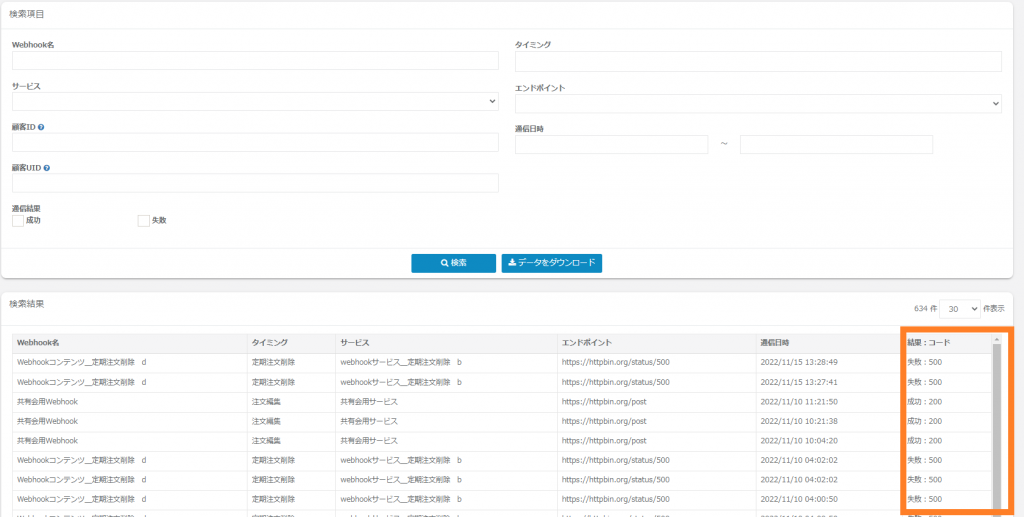Select the row dated 2022/11/15 13:28:49

(500, 362)
